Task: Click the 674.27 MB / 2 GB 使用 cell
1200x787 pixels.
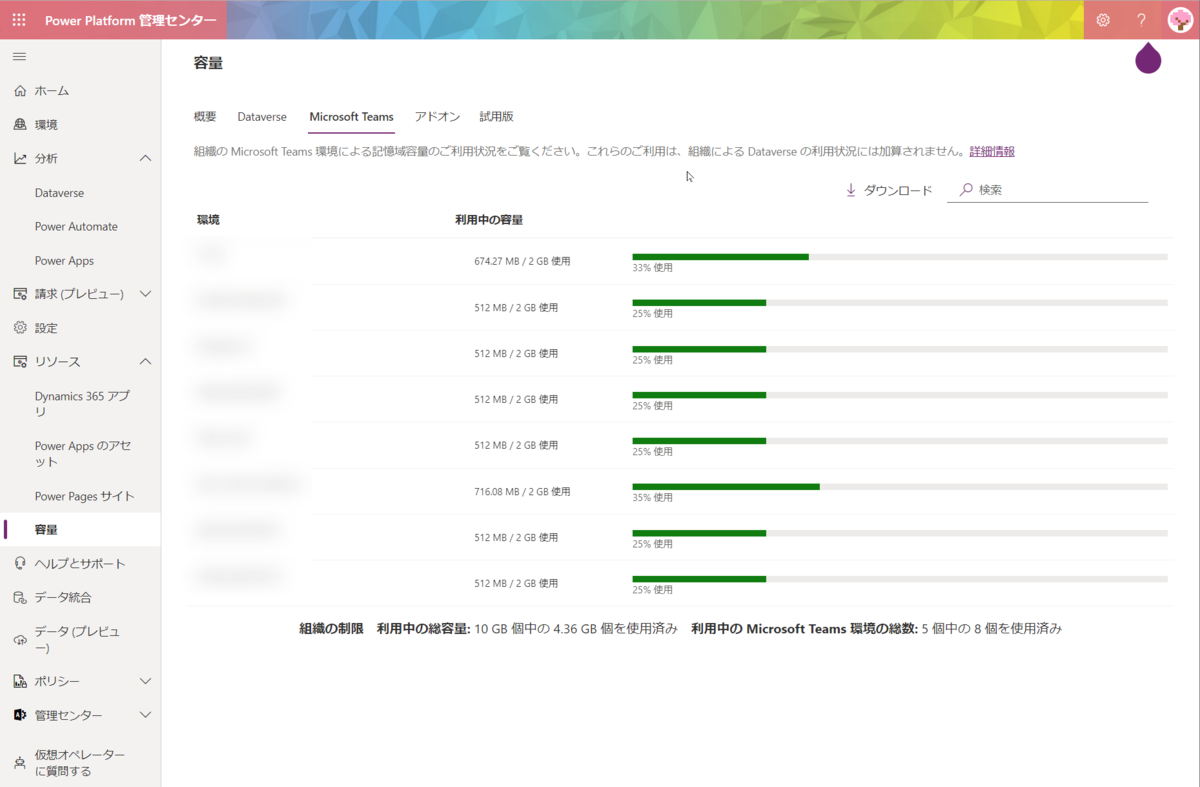Action: pos(522,262)
